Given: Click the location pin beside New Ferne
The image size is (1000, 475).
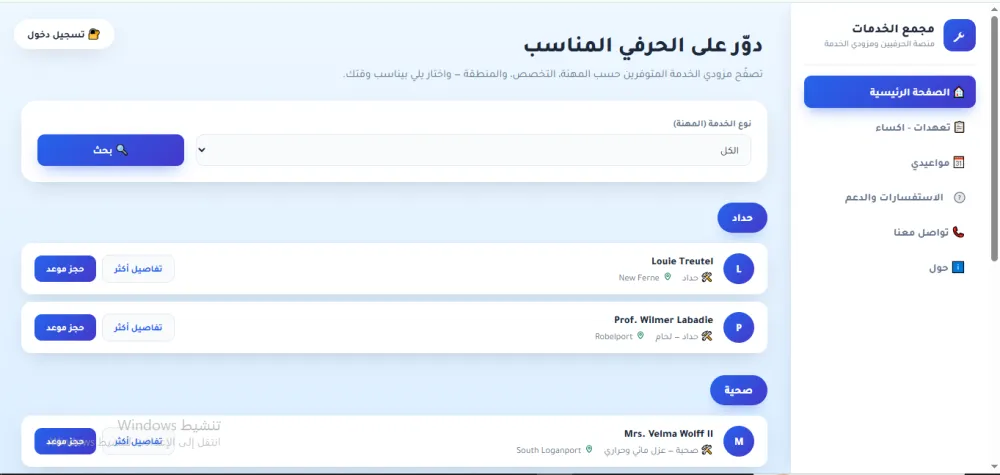Looking at the screenshot, I should pyautogui.click(x=668, y=277).
